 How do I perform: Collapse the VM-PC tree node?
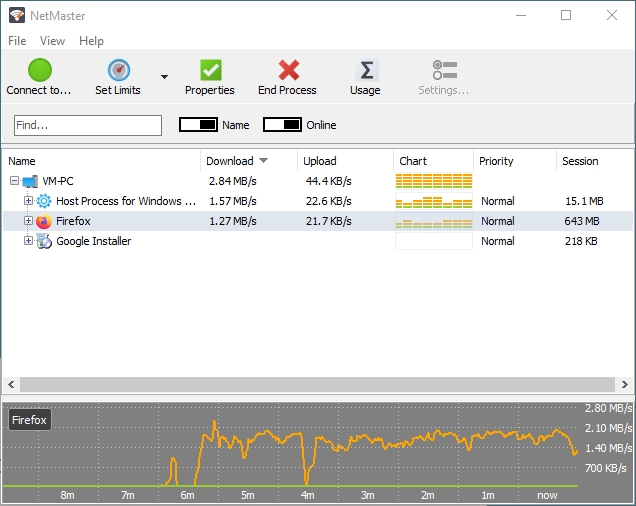tap(15, 181)
